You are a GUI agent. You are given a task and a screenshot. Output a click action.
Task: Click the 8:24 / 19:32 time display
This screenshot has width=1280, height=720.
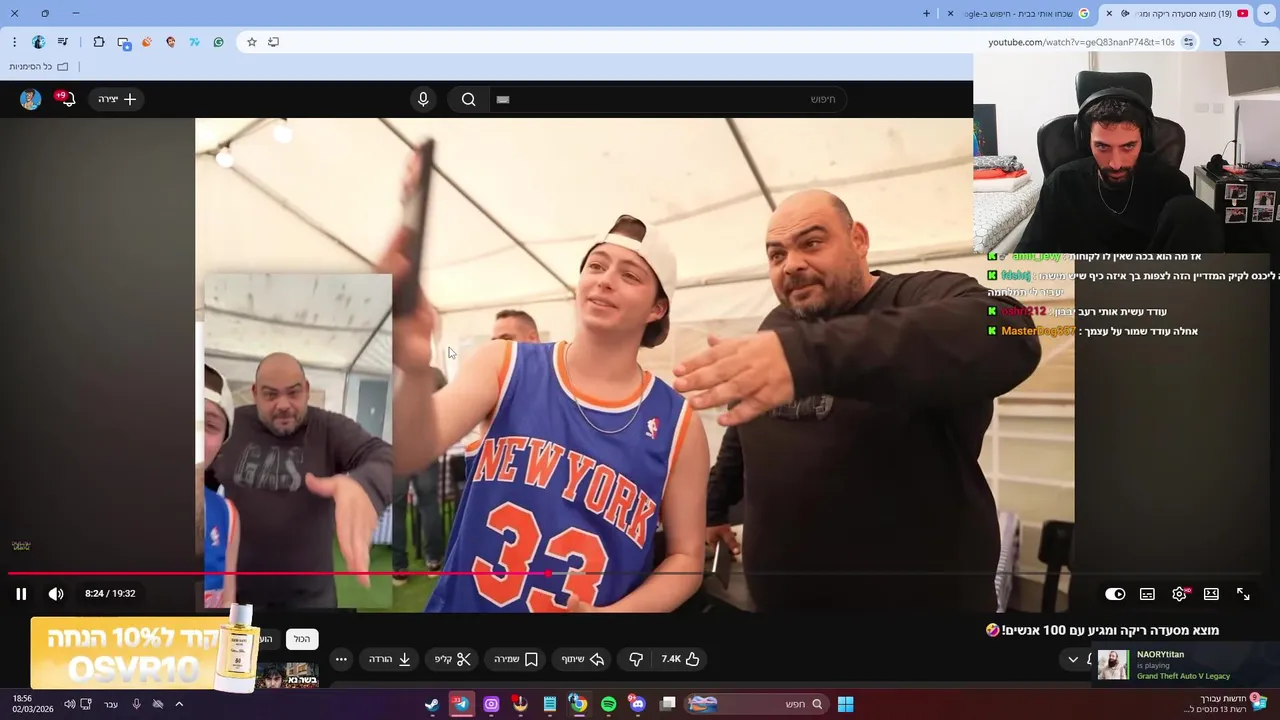tap(110, 594)
